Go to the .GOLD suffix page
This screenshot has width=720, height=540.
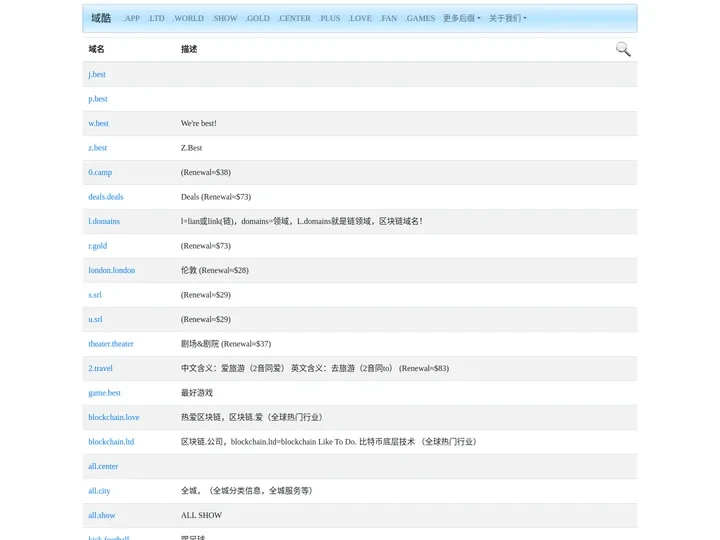[x=257, y=18]
